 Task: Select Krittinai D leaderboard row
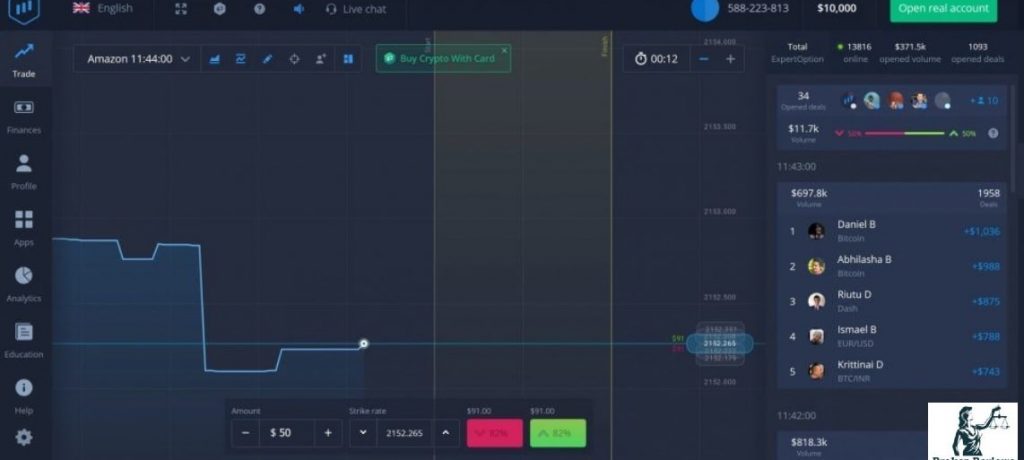(x=892, y=371)
